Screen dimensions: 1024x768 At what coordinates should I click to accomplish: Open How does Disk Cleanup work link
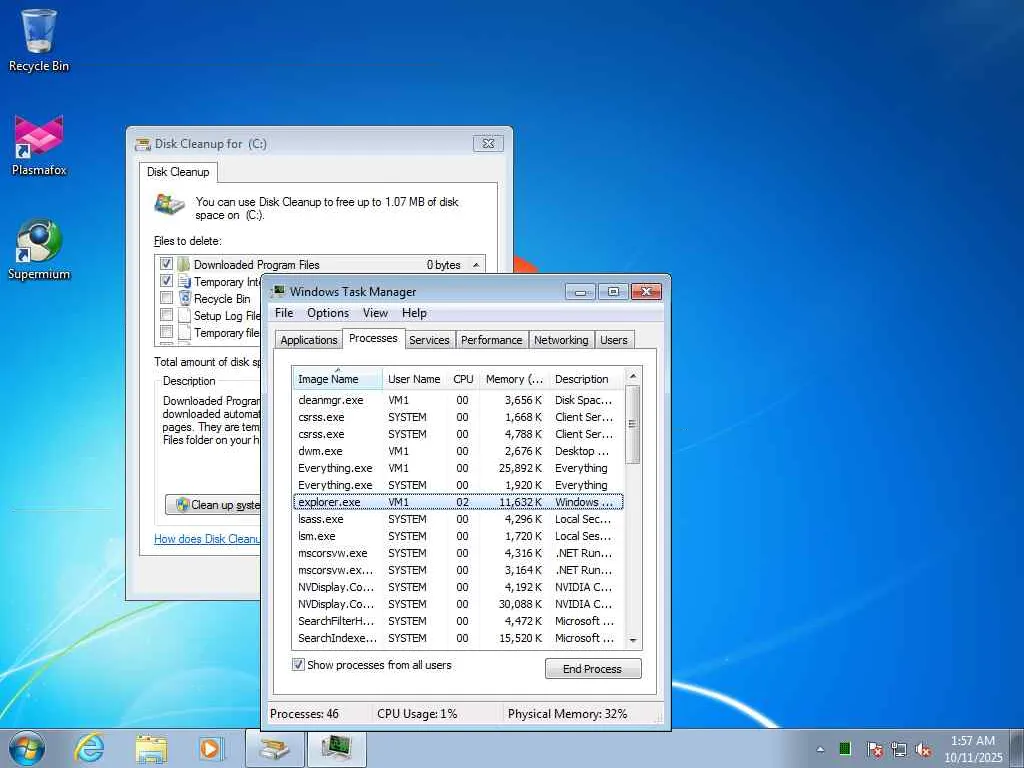[207, 539]
